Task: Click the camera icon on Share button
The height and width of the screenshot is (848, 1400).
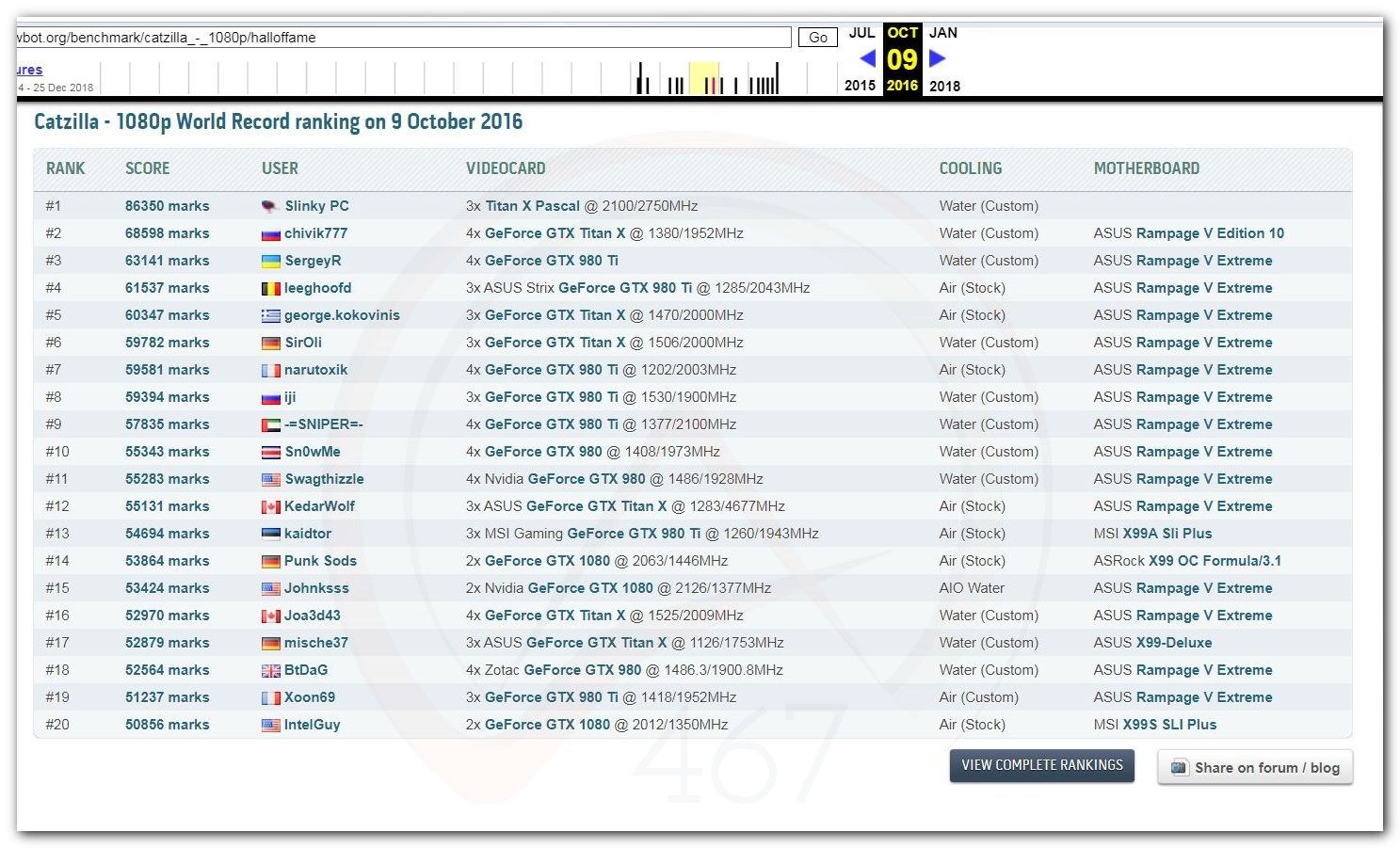Action: [1179, 767]
